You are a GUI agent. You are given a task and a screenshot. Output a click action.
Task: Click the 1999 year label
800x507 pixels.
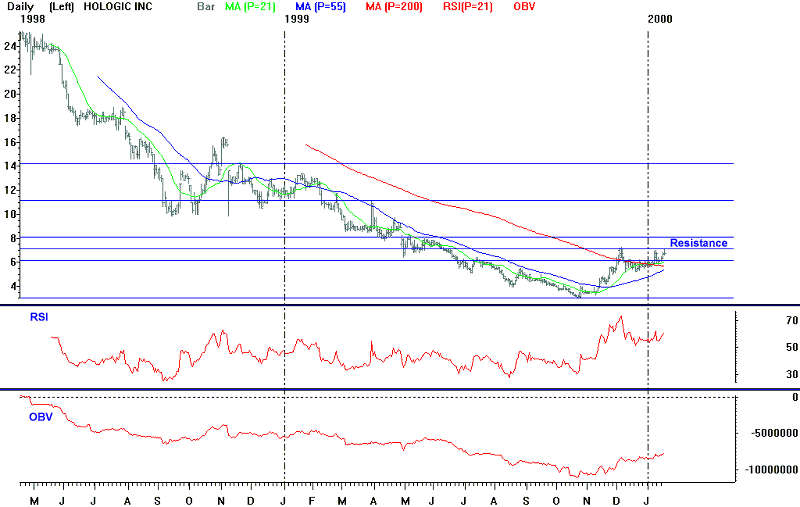pos(297,19)
